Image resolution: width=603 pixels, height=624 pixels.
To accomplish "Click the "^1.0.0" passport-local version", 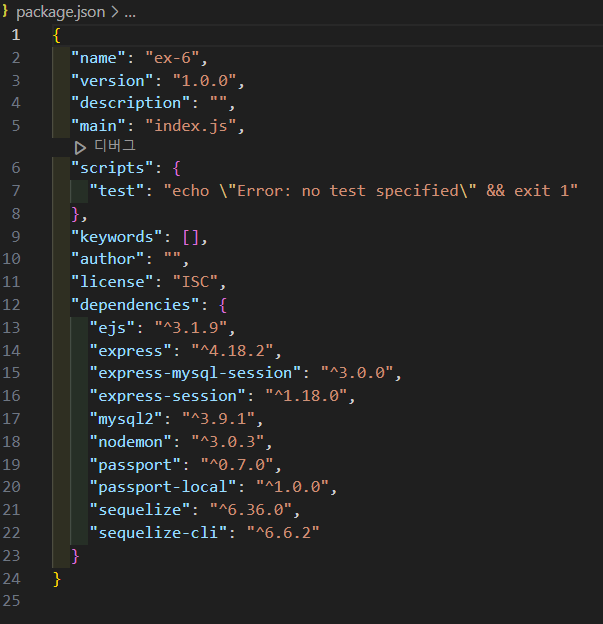I will [x=293, y=487].
